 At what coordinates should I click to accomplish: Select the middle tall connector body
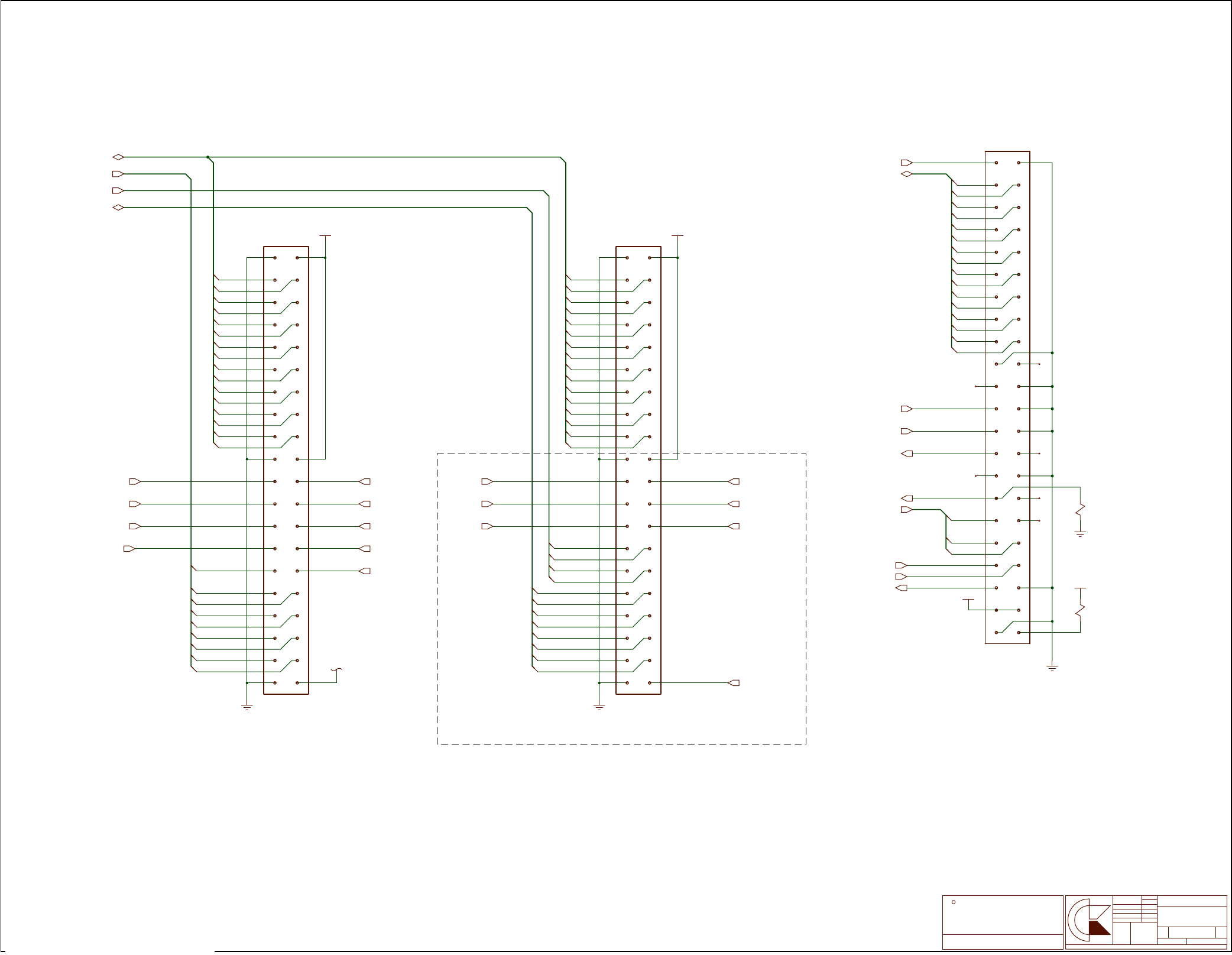point(638,470)
